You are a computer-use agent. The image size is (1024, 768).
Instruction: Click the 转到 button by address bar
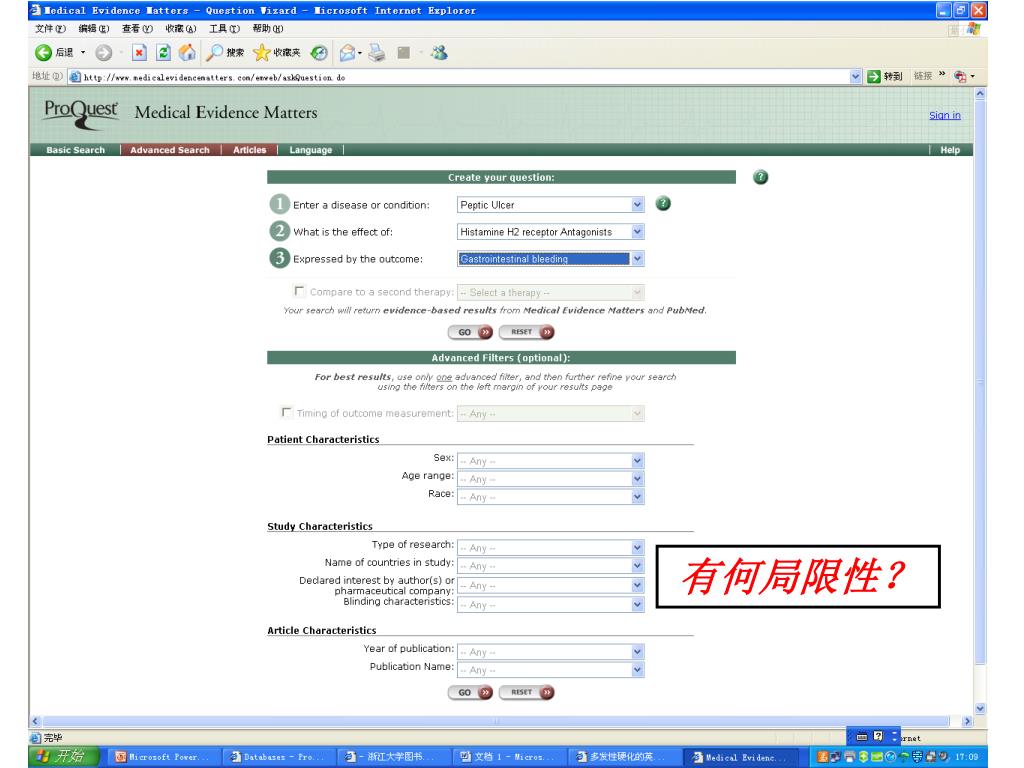885,76
